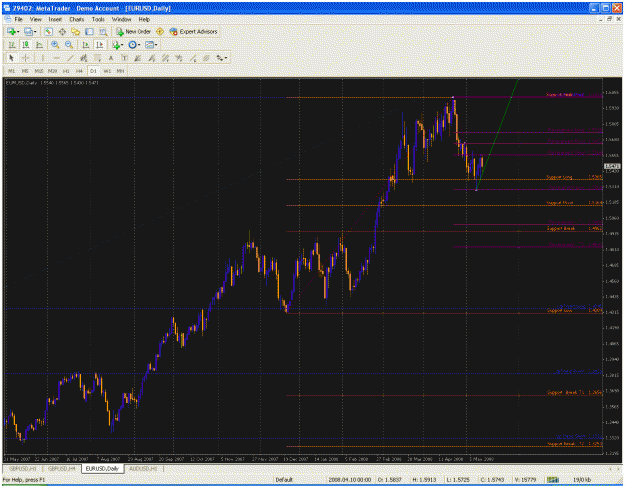This screenshot has height=486, width=625.
Task: Switch chart to line chart view
Action: click(x=39, y=45)
